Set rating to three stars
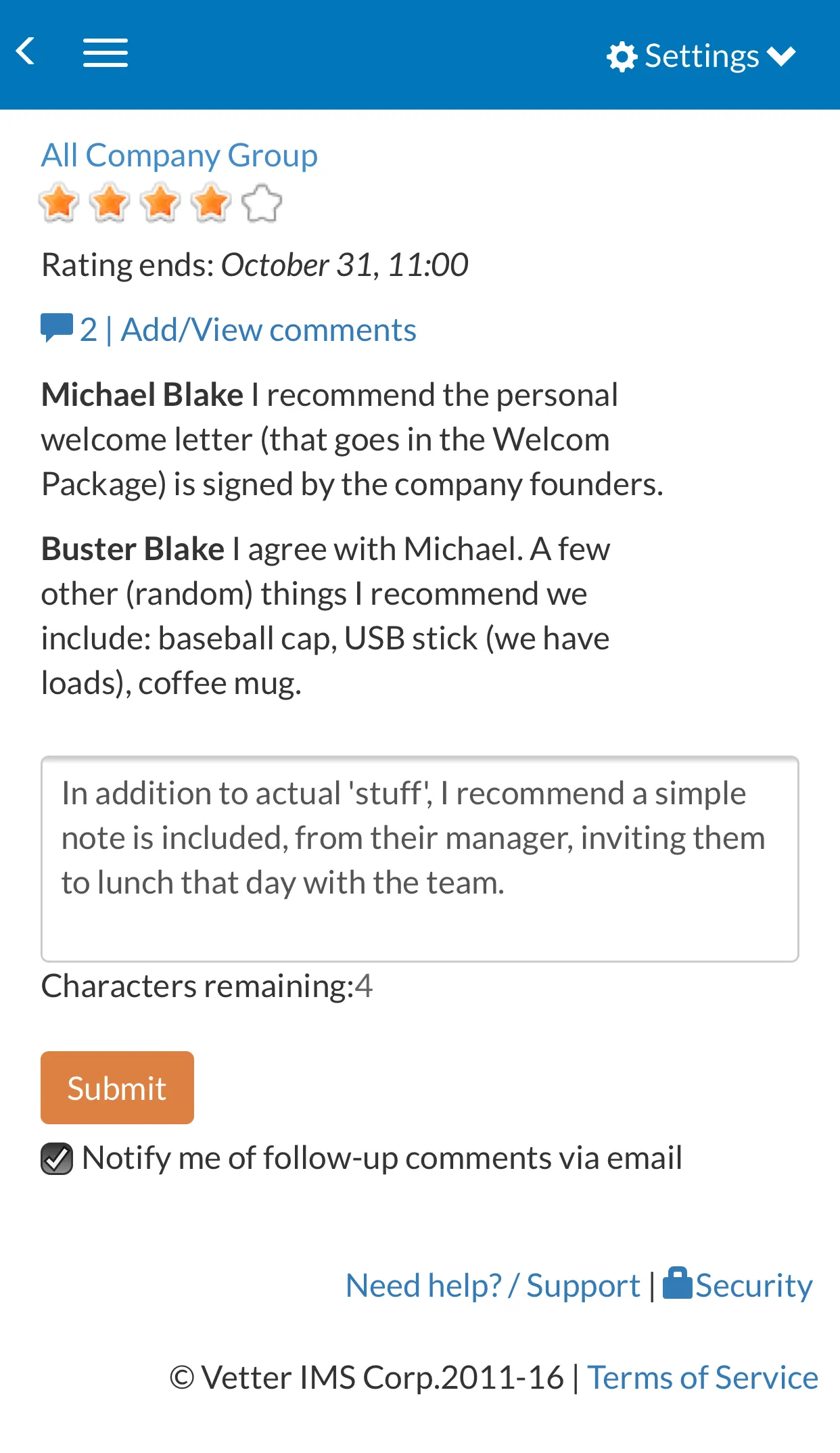The height and width of the screenshot is (1453, 840). click(x=162, y=202)
